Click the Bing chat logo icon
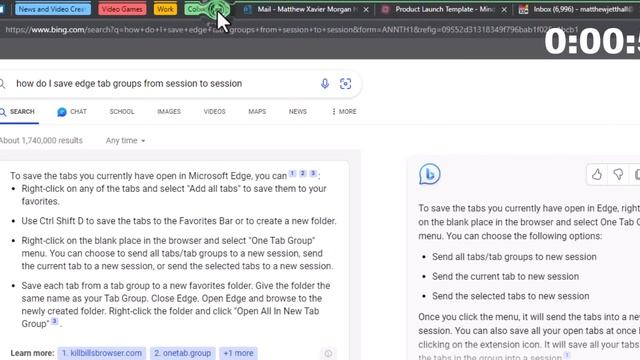Screen dimensions: 640x360 tap(429, 174)
